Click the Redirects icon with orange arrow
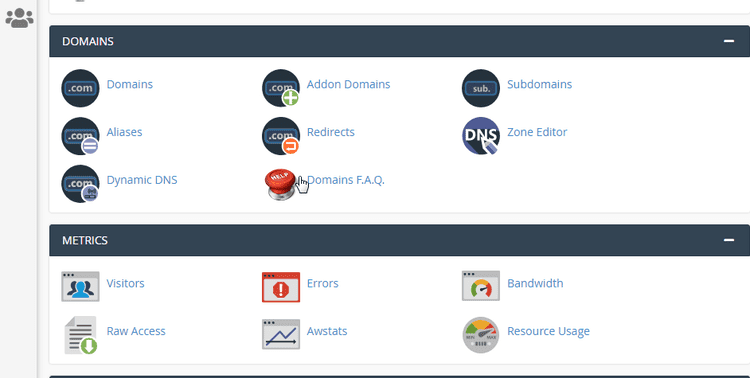 tap(281, 136)
